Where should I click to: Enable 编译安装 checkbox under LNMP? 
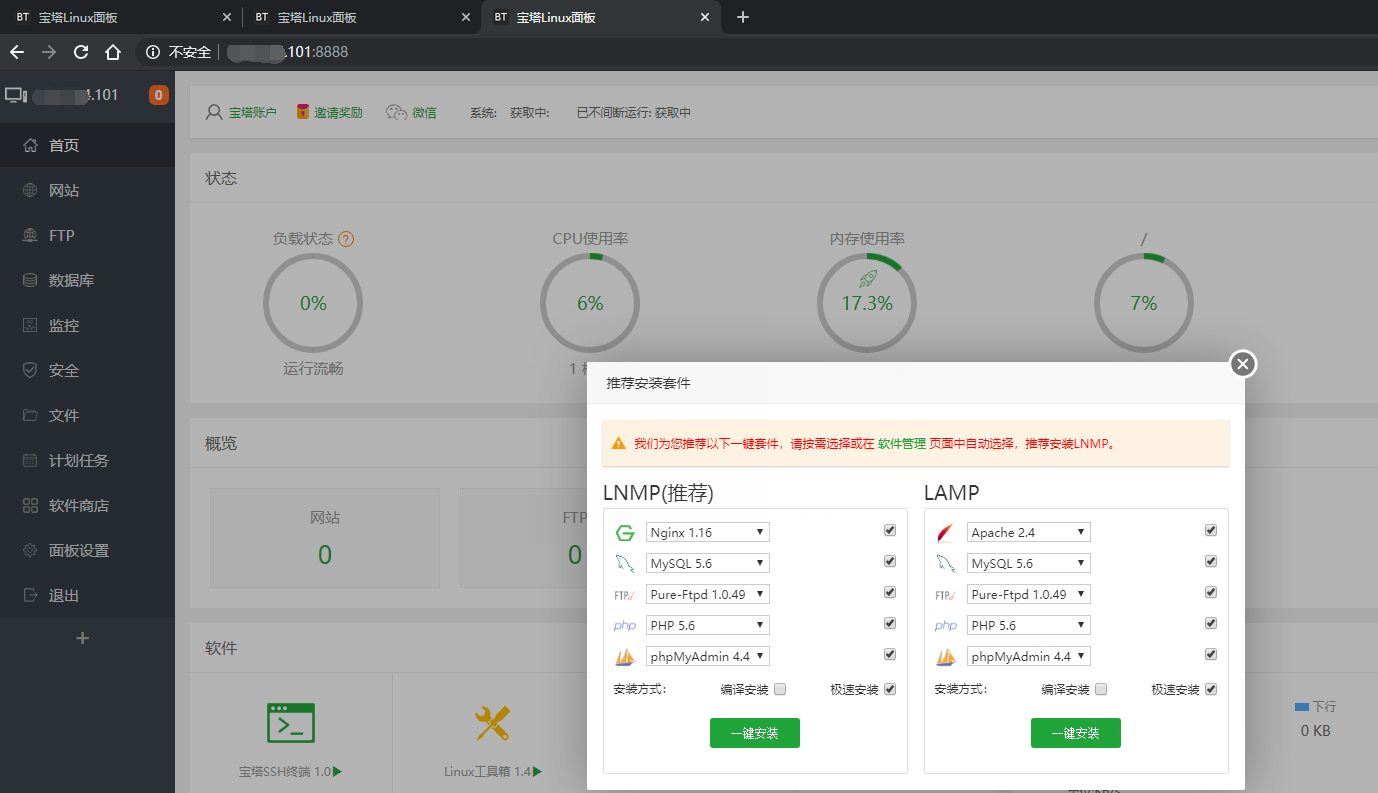780,689
